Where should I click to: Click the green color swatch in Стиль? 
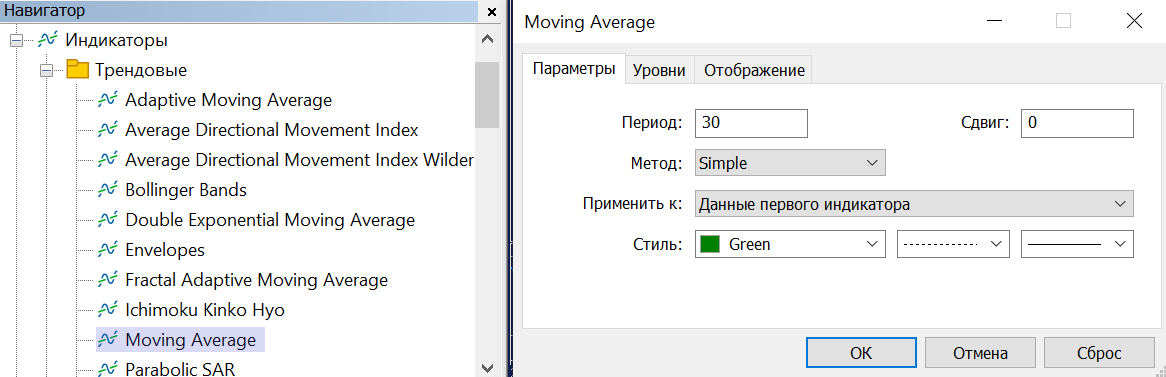coord(710,245)
